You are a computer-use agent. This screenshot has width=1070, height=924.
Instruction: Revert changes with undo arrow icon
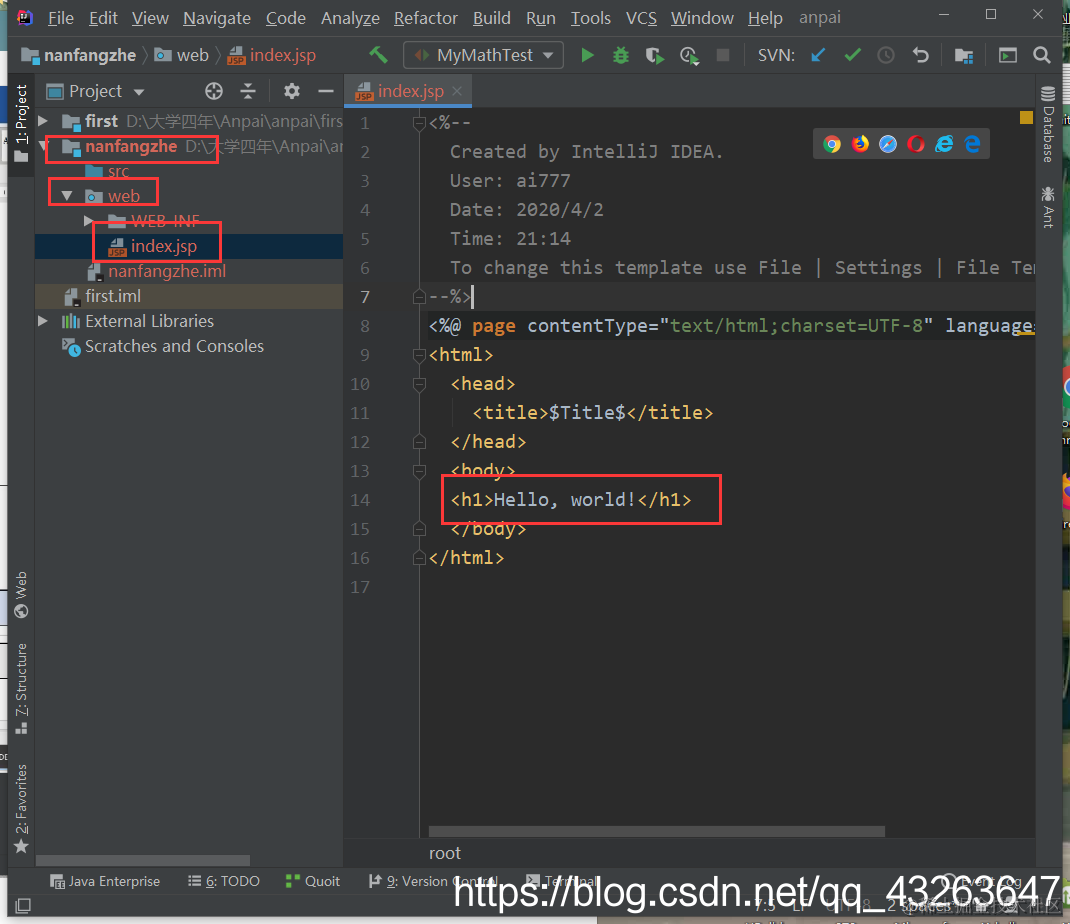(x=921, y=55)
